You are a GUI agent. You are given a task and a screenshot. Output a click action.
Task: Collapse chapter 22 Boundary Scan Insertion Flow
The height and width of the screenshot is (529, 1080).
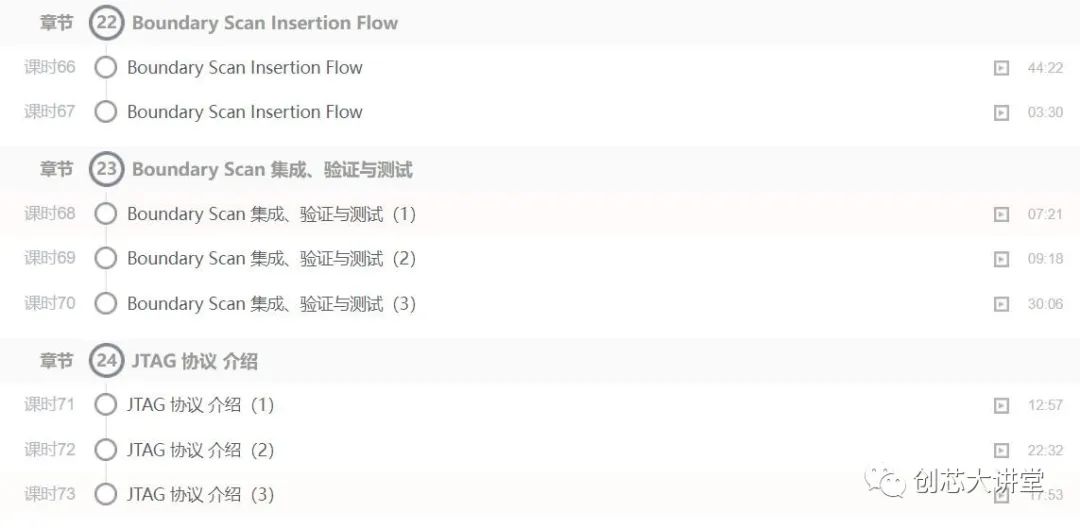(x=265, y=23)
